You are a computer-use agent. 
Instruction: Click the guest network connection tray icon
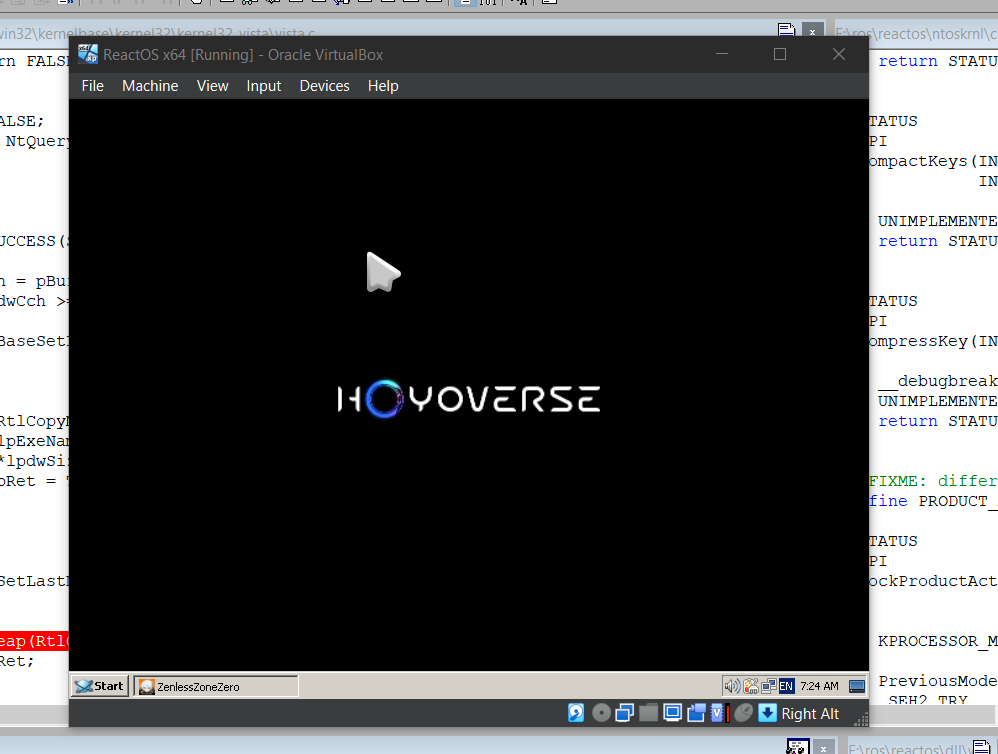tap(768, 686)
